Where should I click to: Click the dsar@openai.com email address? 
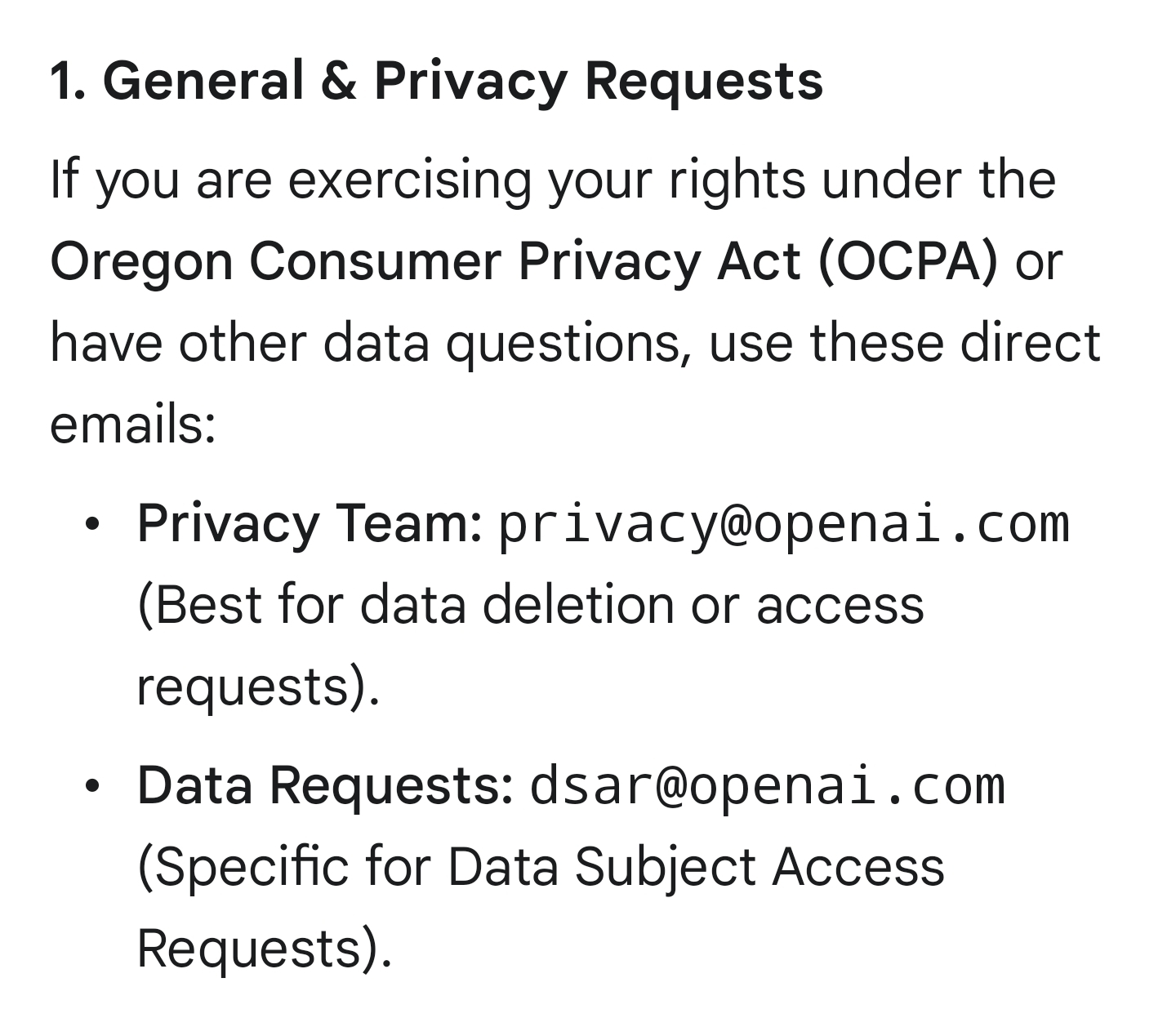[x=766, y=785]
